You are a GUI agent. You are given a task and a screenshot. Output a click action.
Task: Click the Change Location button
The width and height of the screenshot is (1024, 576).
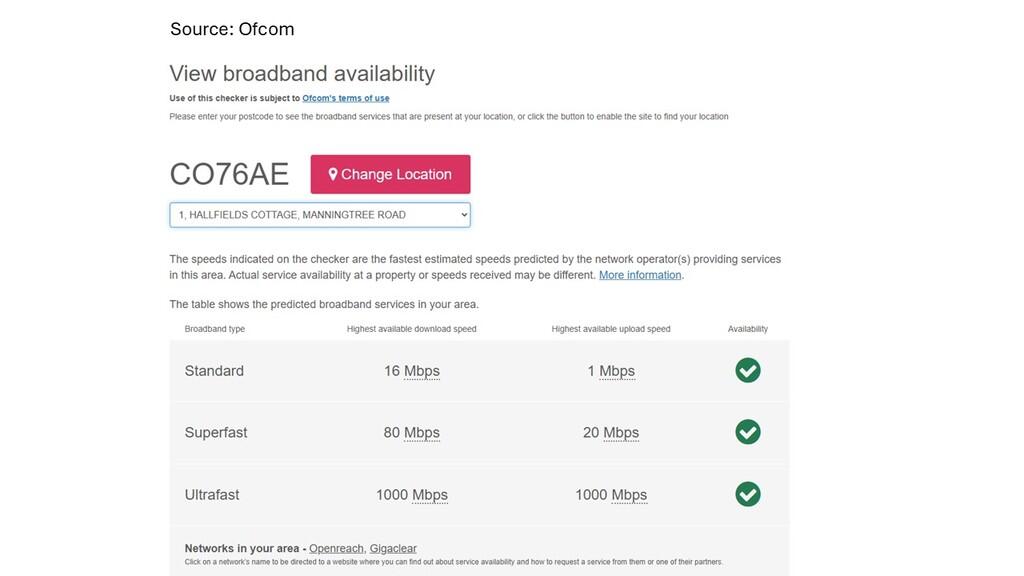[391, 174]
